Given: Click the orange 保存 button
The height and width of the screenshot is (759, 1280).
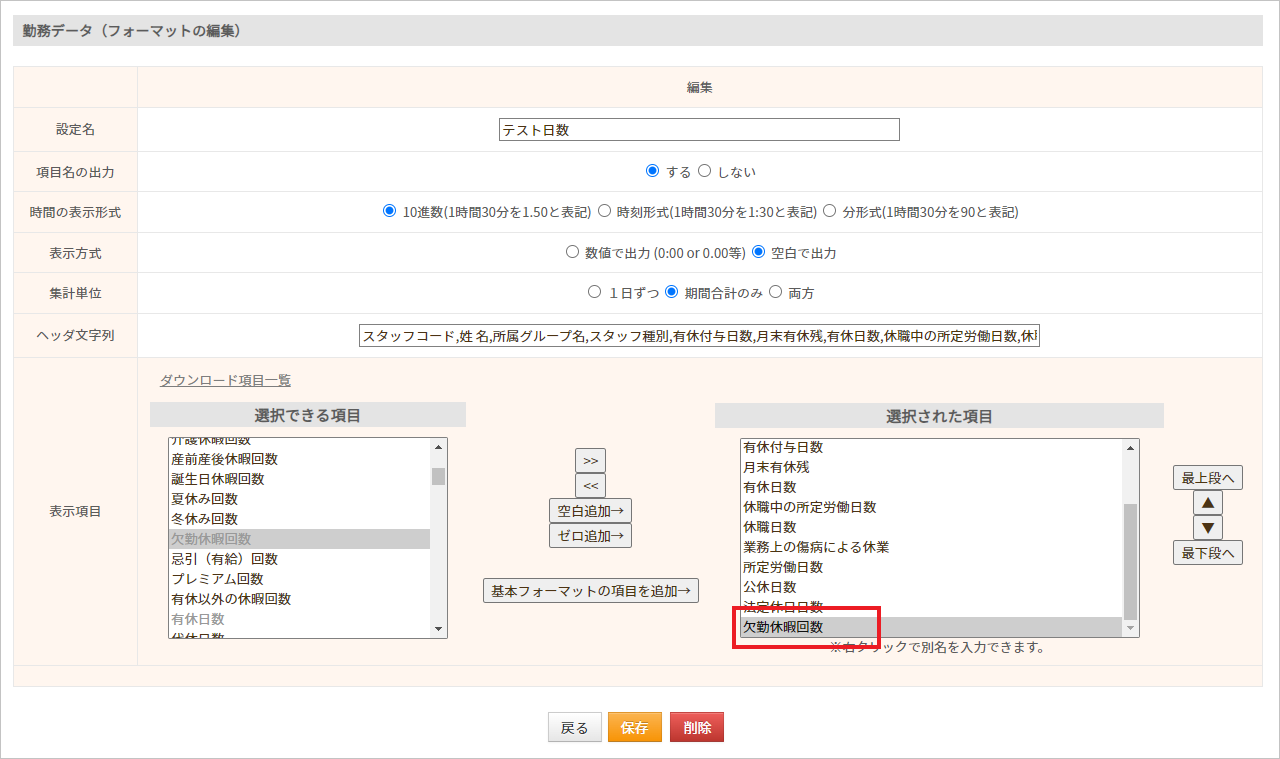Looking at the screenshot, I should (635, 728).
